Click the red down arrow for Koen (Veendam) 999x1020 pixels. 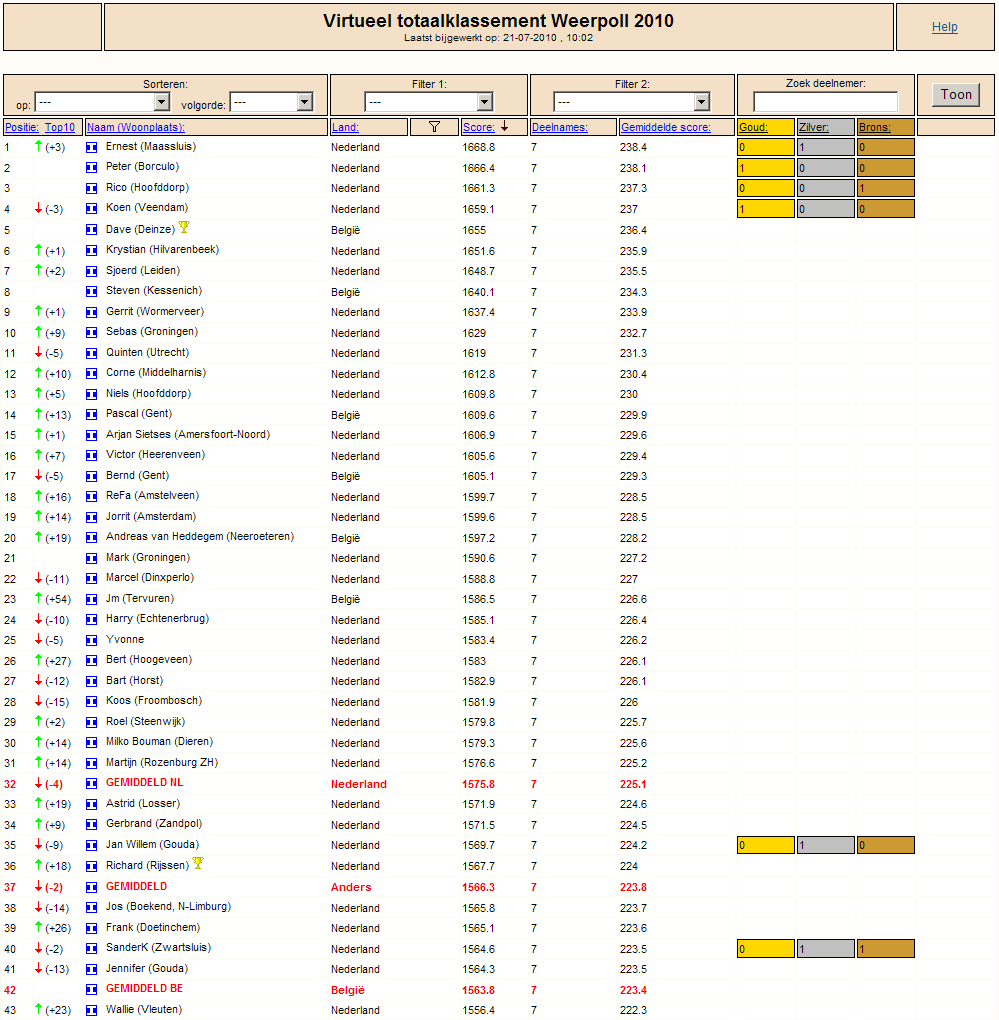[x=38, y=208]
